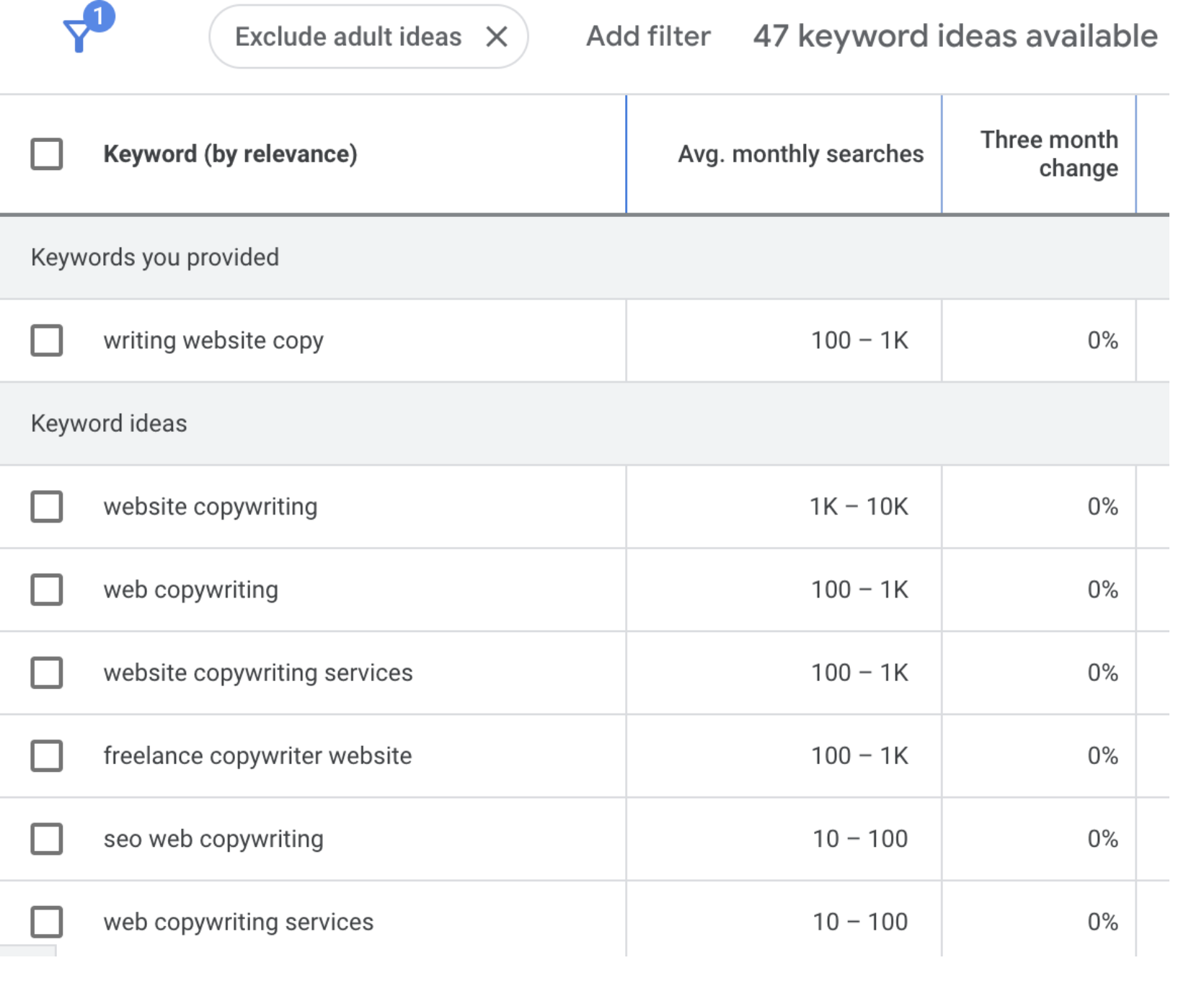Sort by Three month change header
The height and width of the screenshot is (986, 1204).
(1049, 154)
